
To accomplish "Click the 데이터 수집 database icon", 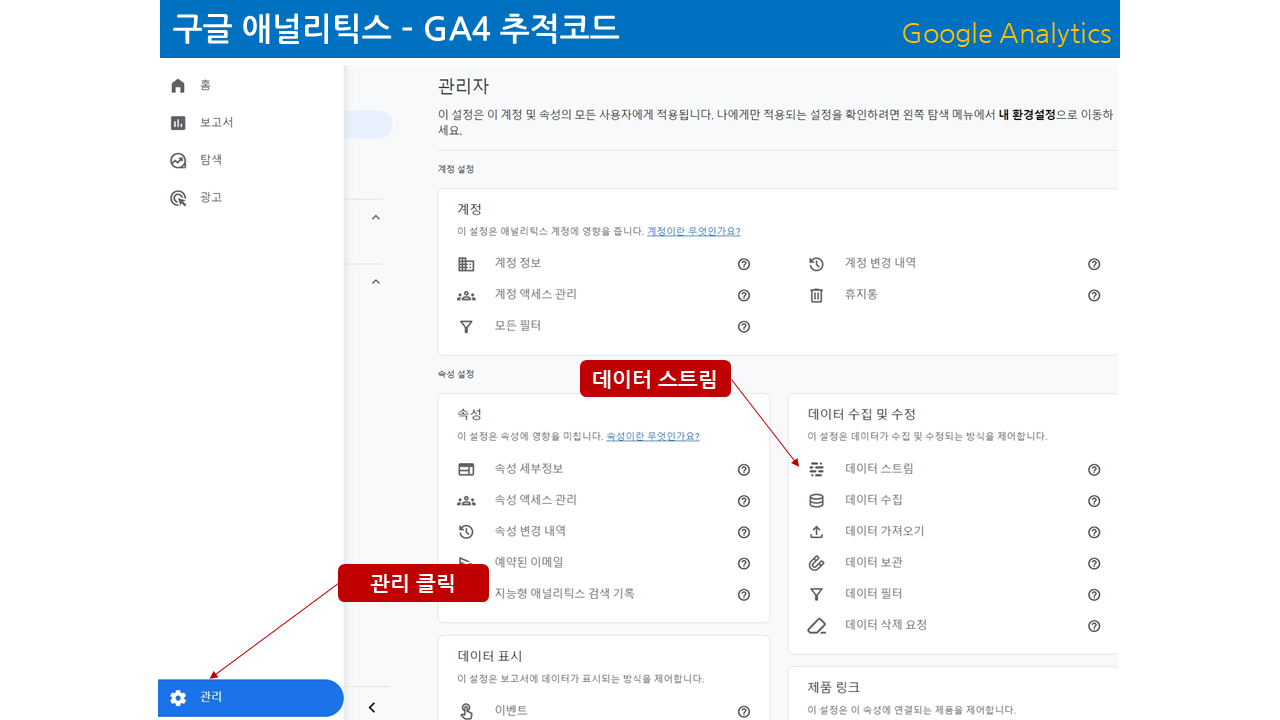I will tap(816, 501).
